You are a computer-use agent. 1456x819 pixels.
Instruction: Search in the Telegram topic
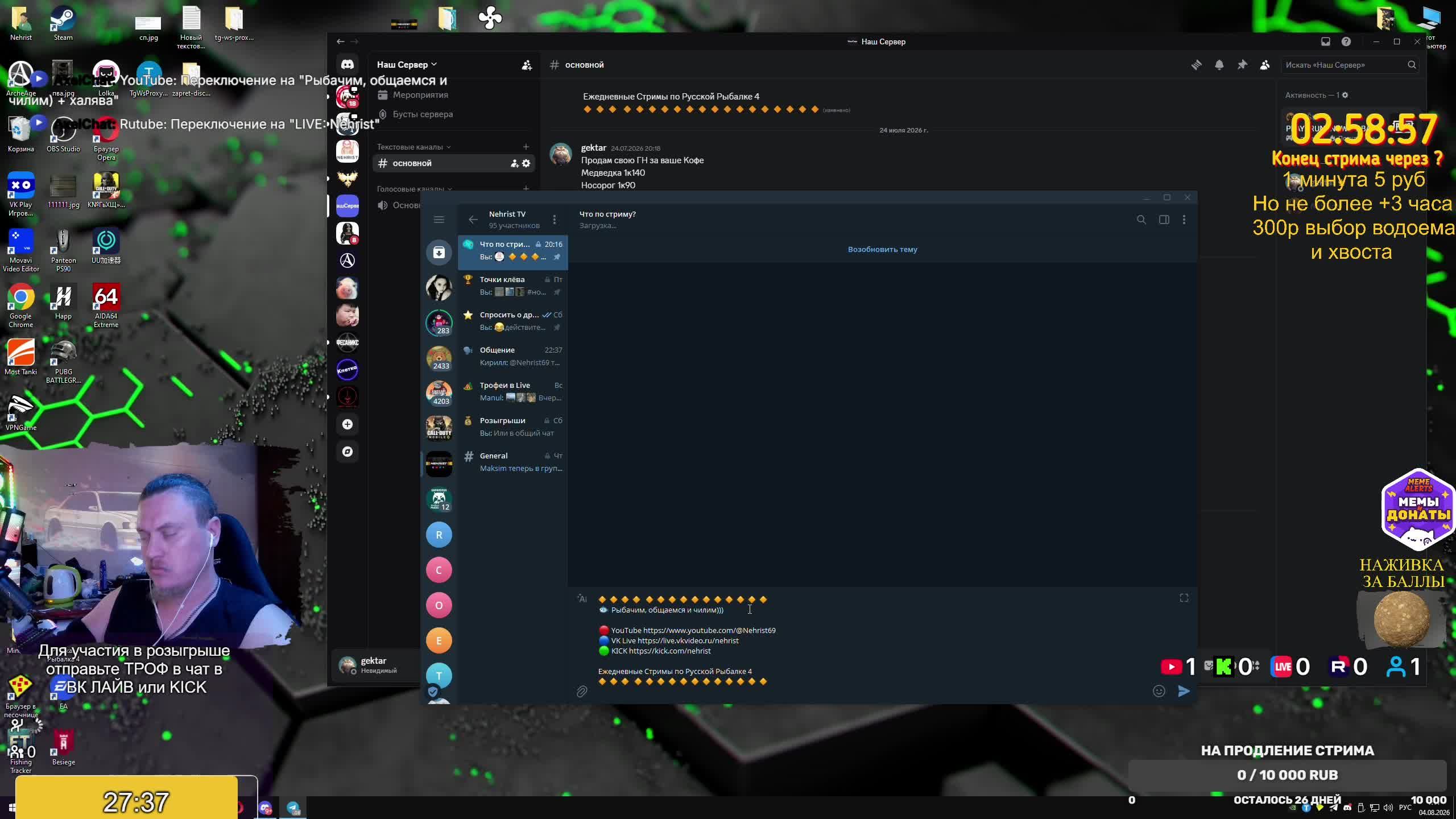tap(1141, 220)
